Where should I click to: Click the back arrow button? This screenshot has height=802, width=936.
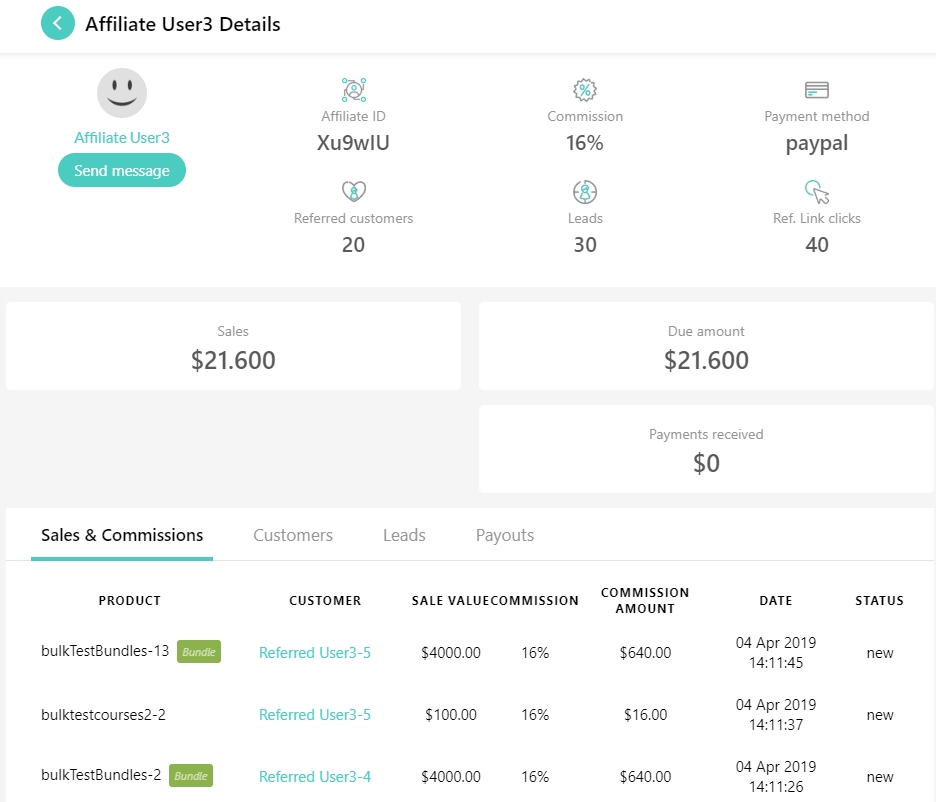(x=58, y=23)
